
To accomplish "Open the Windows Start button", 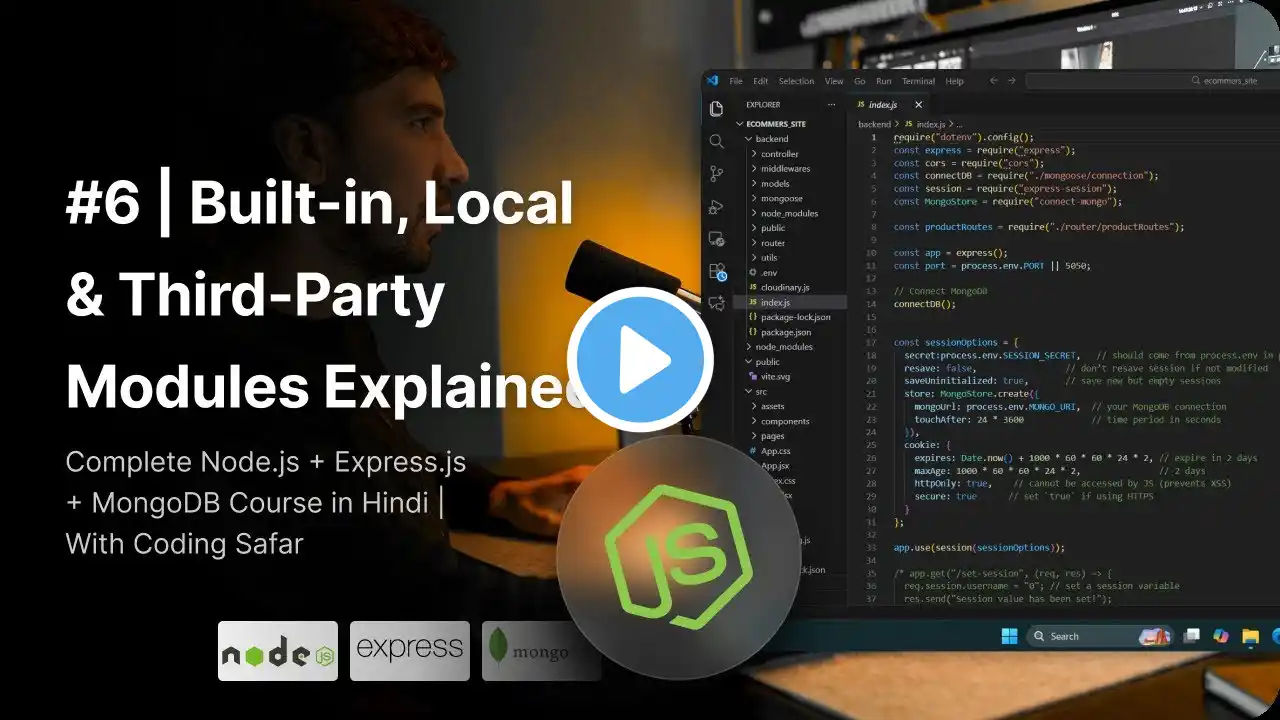I will 1008,636.
